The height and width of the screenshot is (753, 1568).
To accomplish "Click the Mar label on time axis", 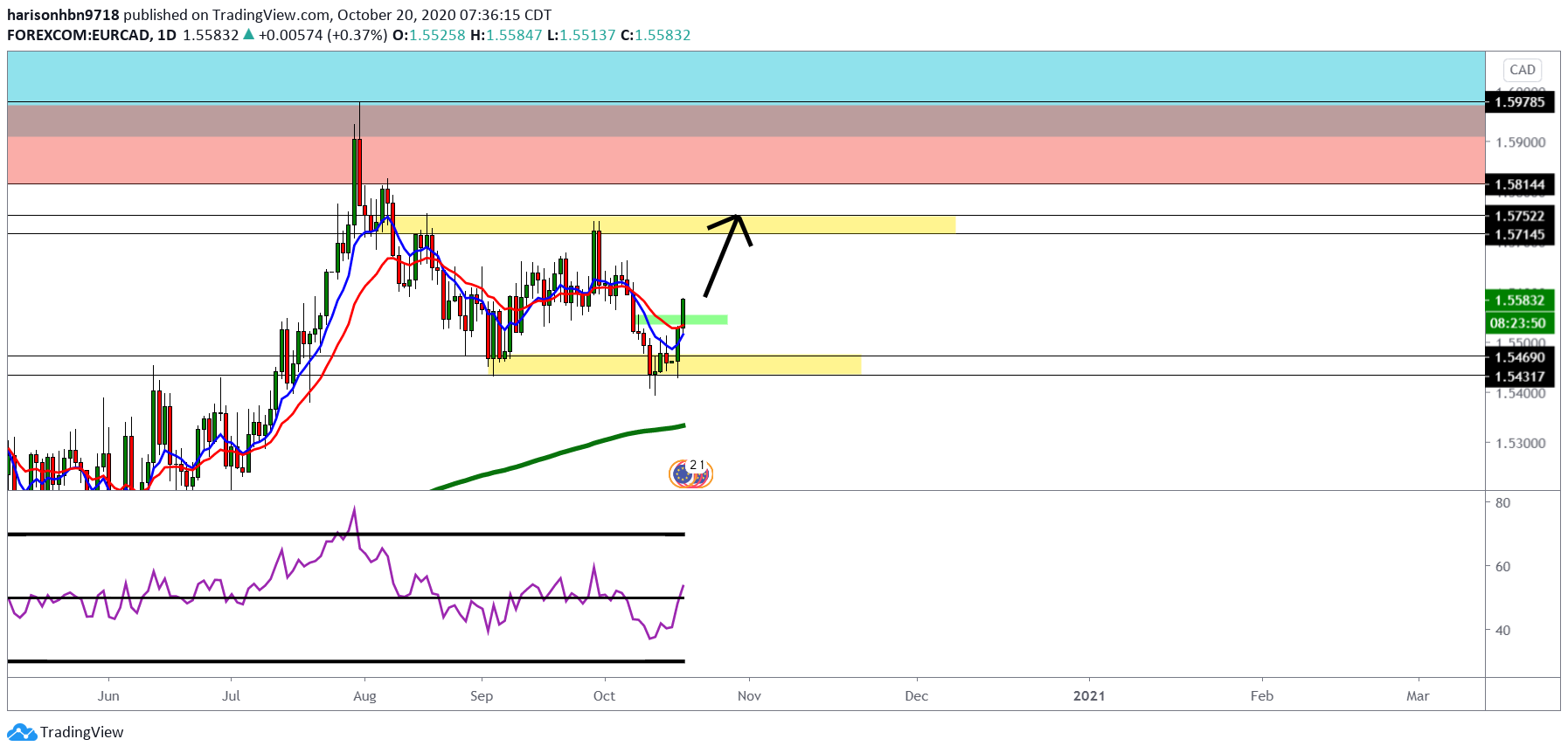I will click(x=1418, y=696).
